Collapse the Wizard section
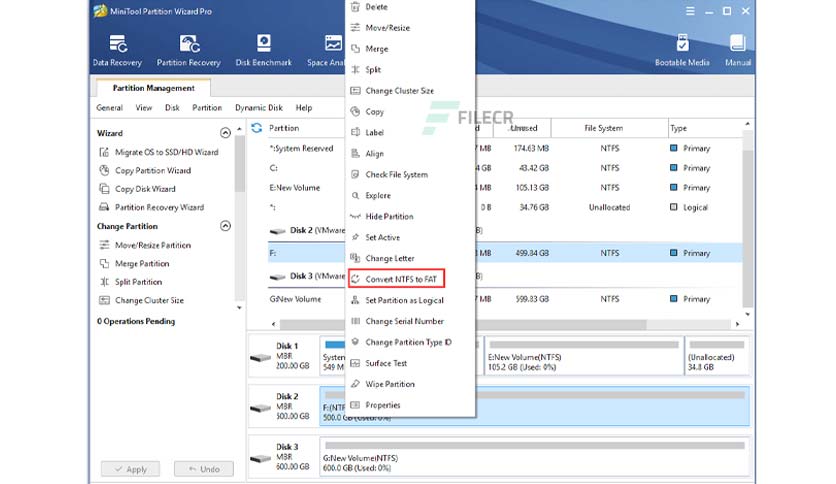 (226, 133)
